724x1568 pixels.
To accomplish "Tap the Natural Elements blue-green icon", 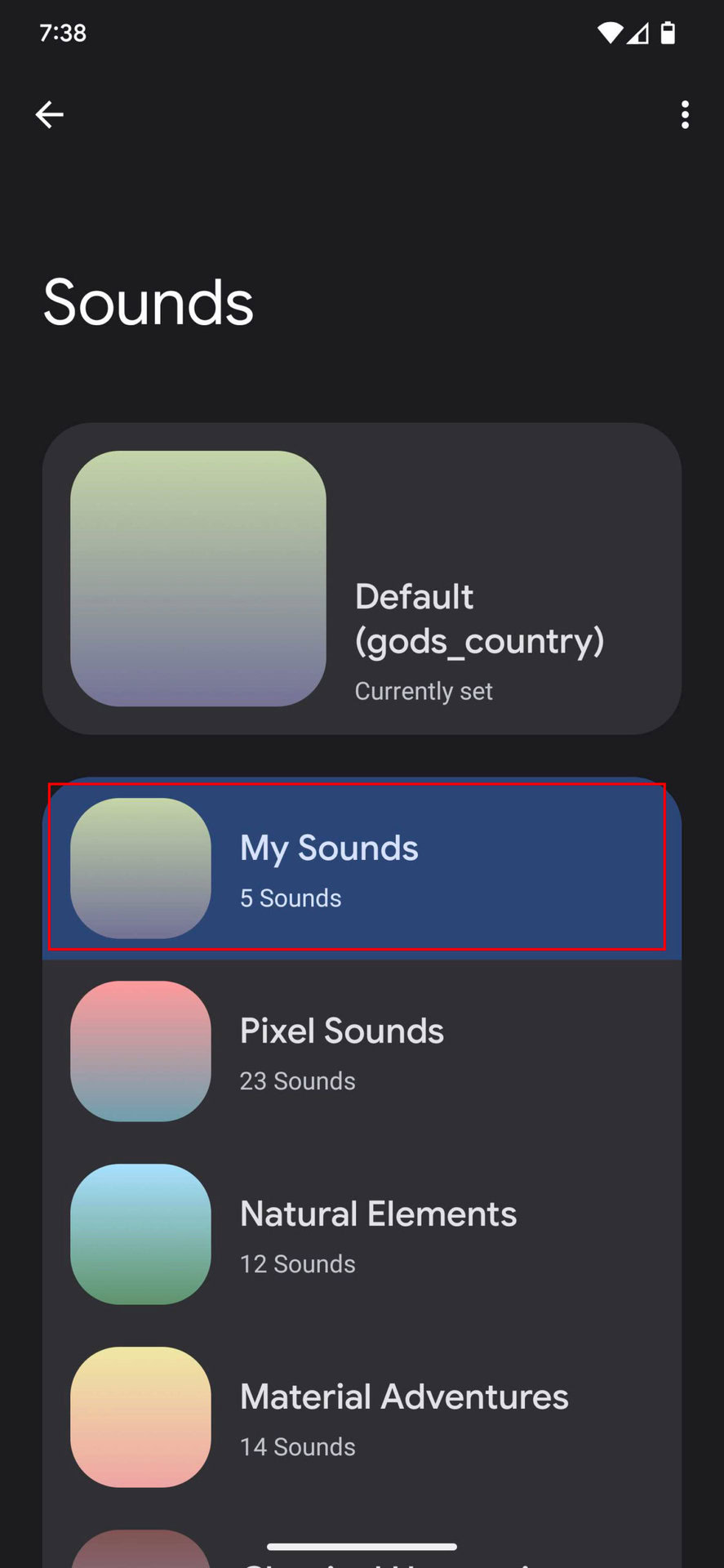I will pos(140,1234).
